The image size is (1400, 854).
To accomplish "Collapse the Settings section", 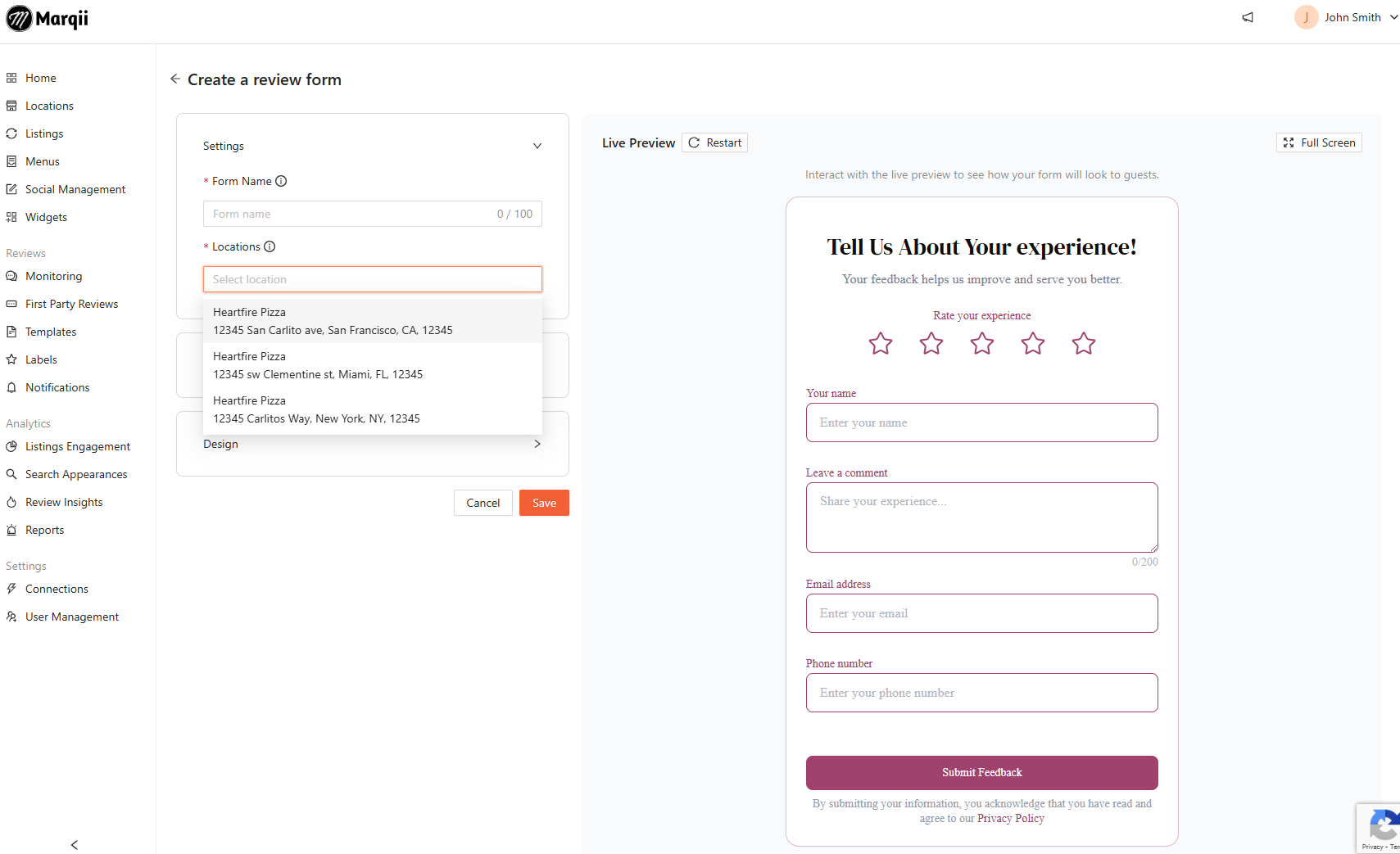I will pyautogui.click(x=537, y=146).
